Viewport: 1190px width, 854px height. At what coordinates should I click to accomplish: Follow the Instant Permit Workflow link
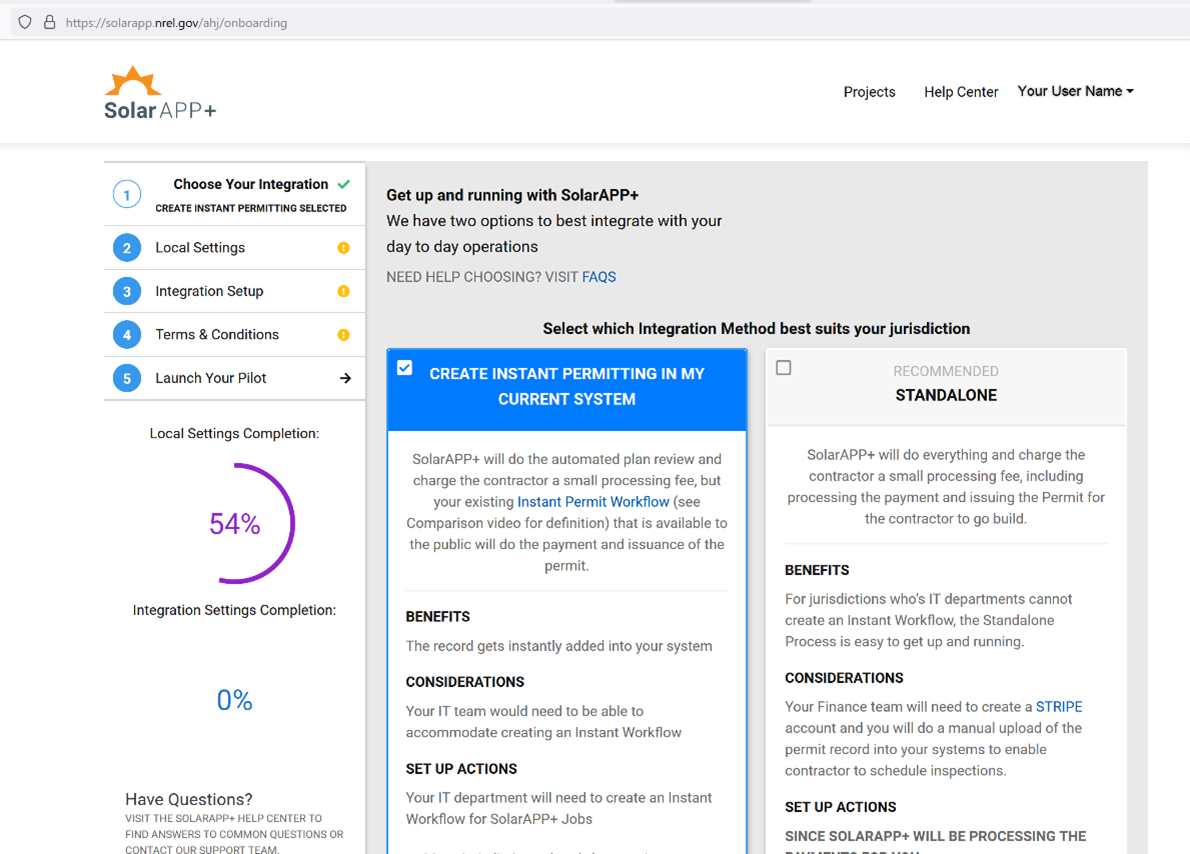[x=593, y=502]
